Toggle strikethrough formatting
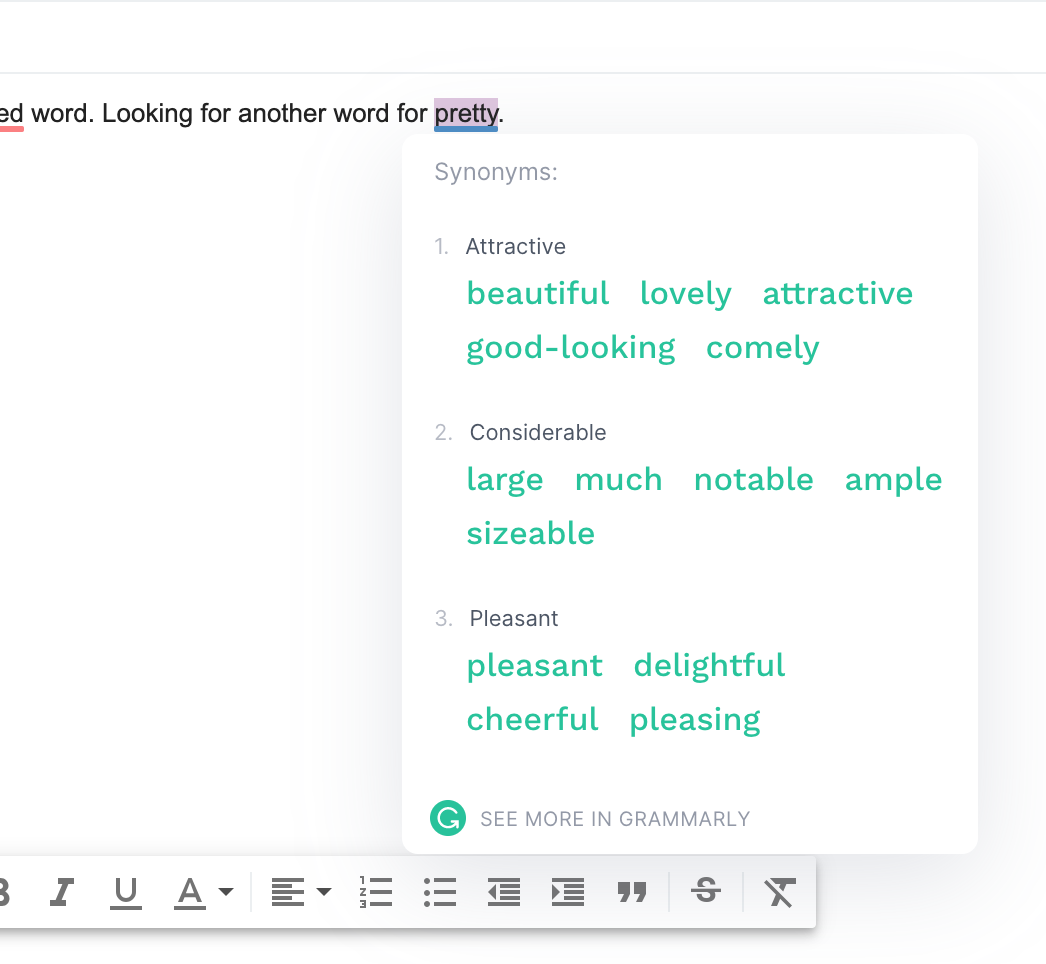Screen dimensions: 1046x964 coord(706,891)
